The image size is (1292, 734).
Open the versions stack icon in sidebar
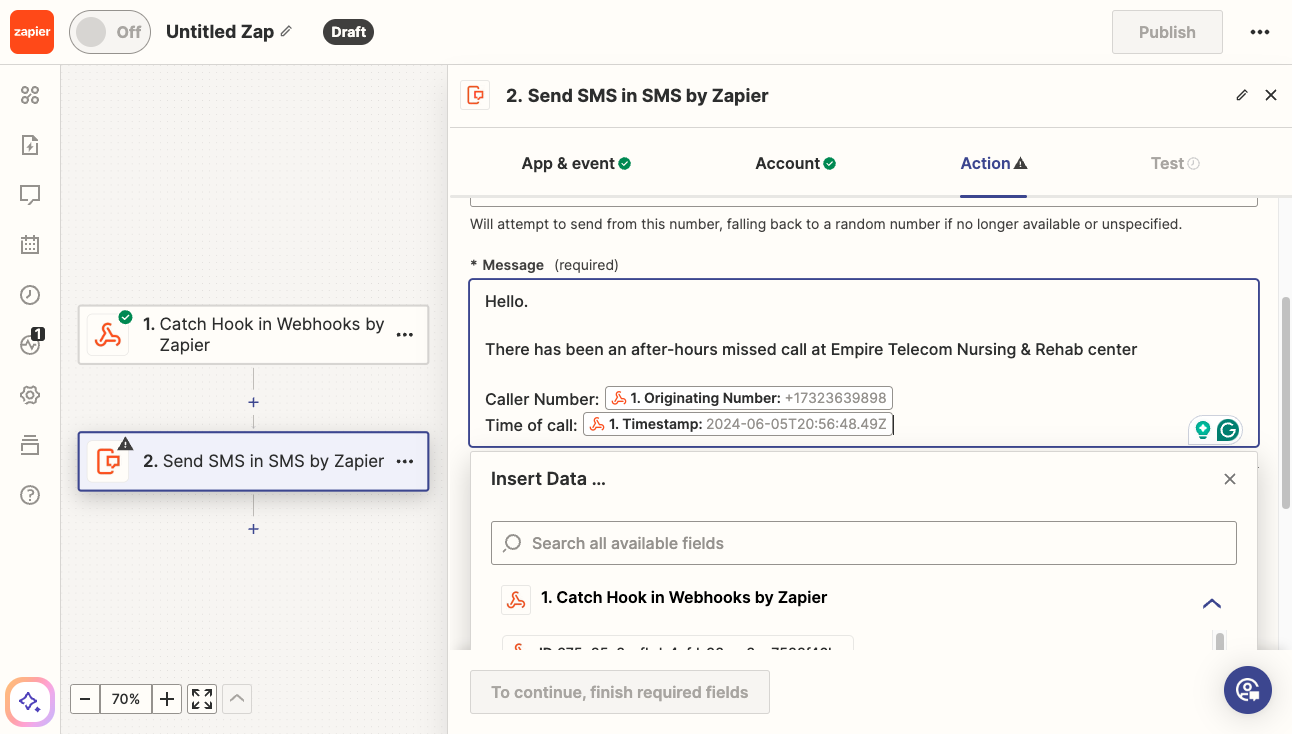(x=30, y=445)
